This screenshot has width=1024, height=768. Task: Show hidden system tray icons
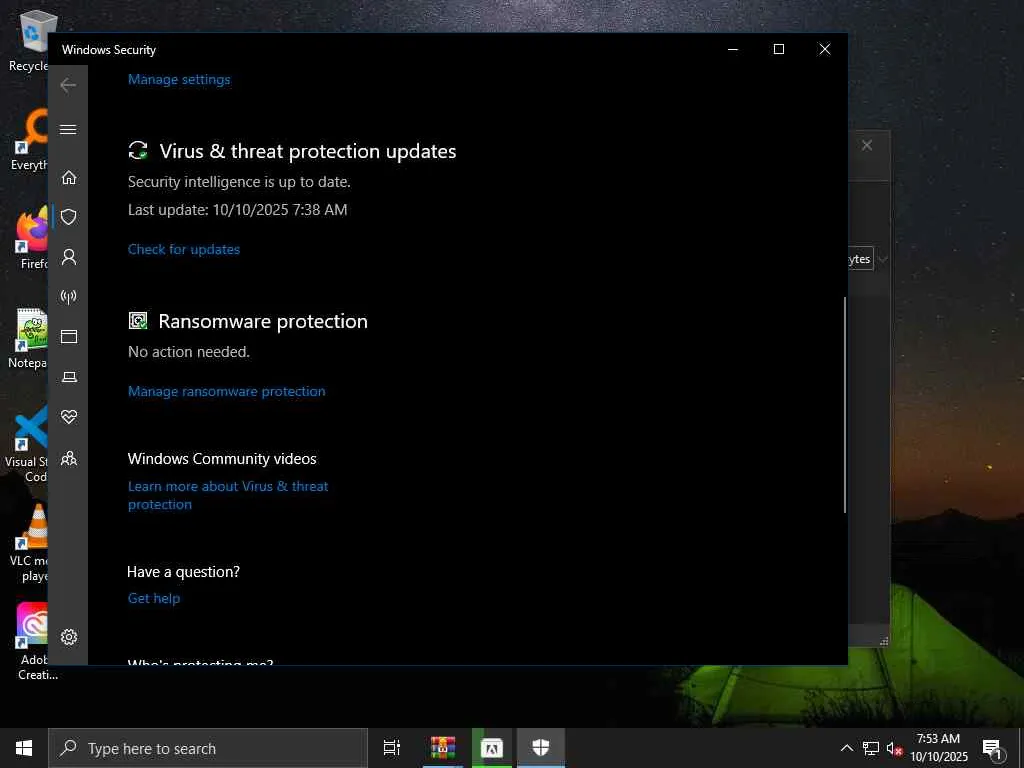coord(846,748)
